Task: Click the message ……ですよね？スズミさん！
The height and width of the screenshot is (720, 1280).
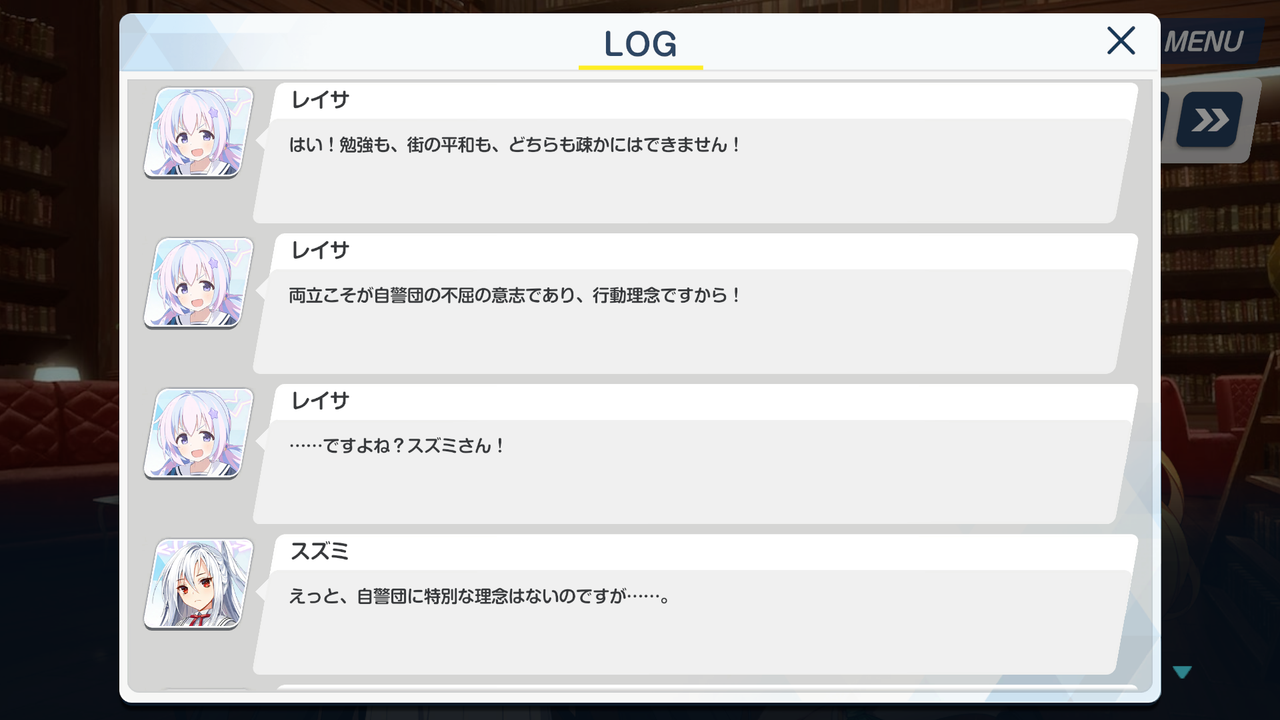Action: point(397,447)
